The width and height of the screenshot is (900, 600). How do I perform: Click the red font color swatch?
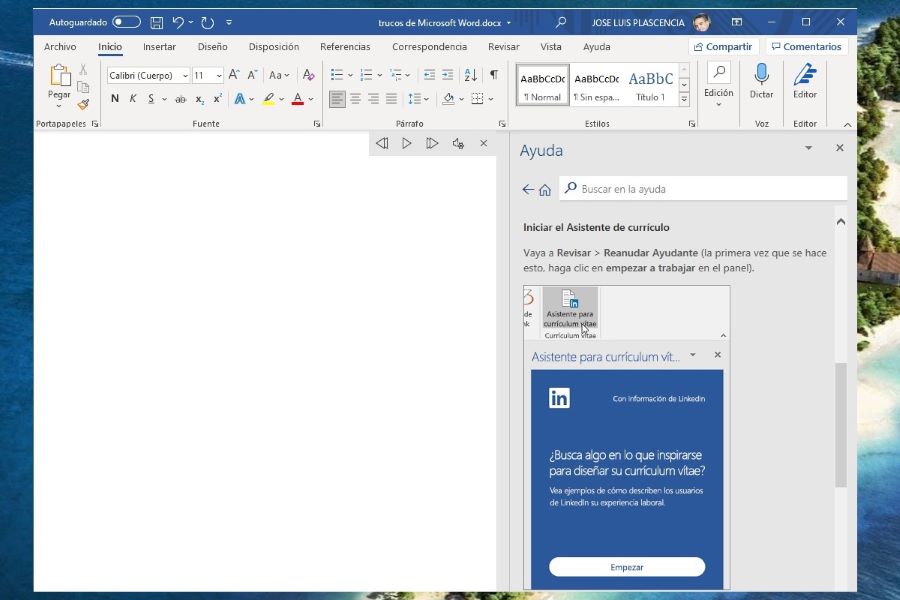297,100
